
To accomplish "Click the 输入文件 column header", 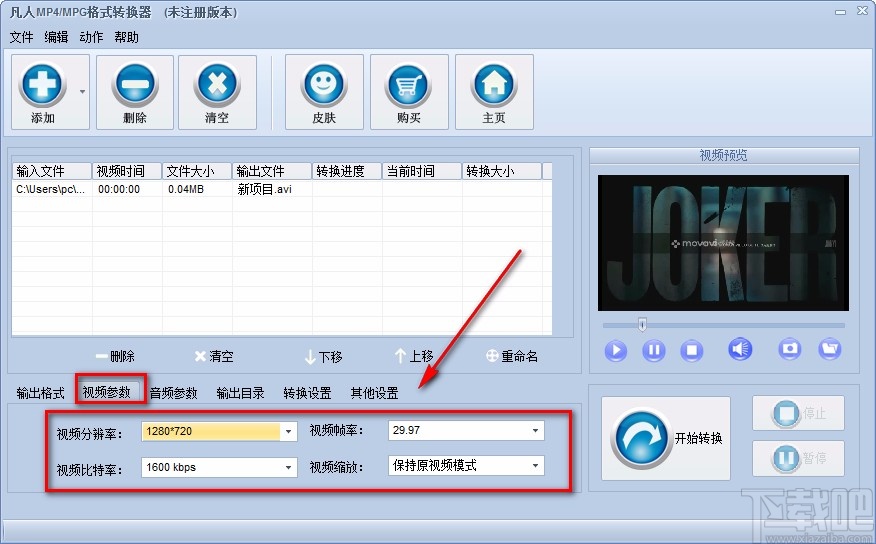I will 52,171.
